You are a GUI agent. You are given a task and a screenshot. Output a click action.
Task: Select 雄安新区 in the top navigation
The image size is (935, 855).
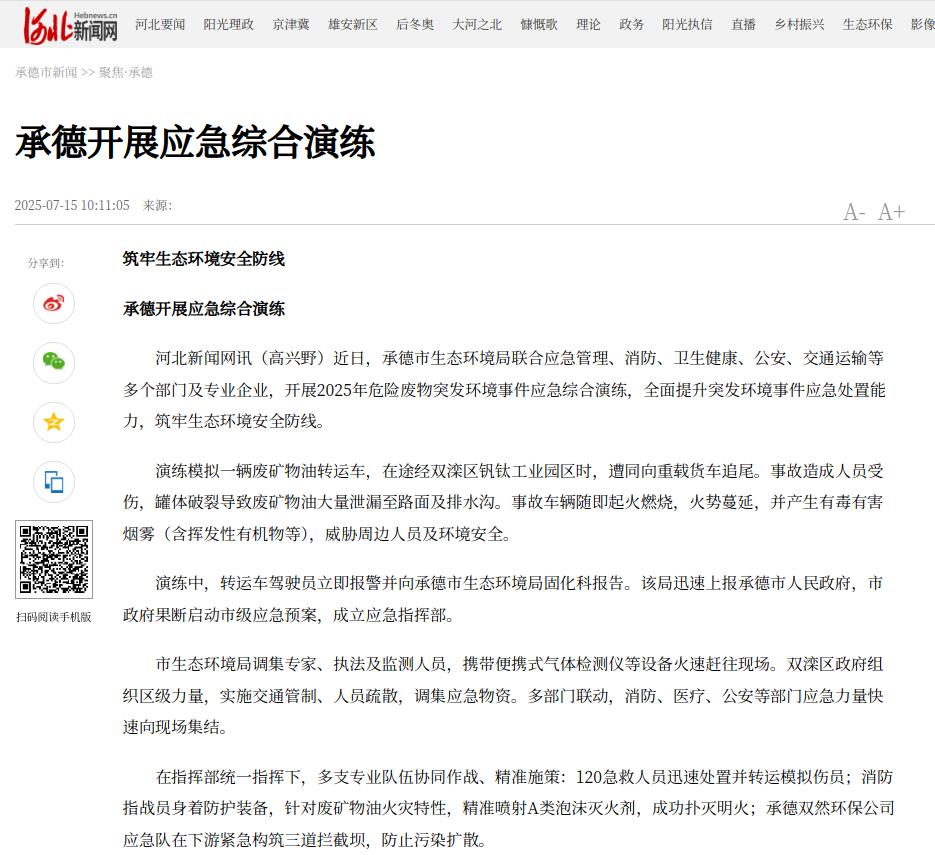click(x=353, y=25)
